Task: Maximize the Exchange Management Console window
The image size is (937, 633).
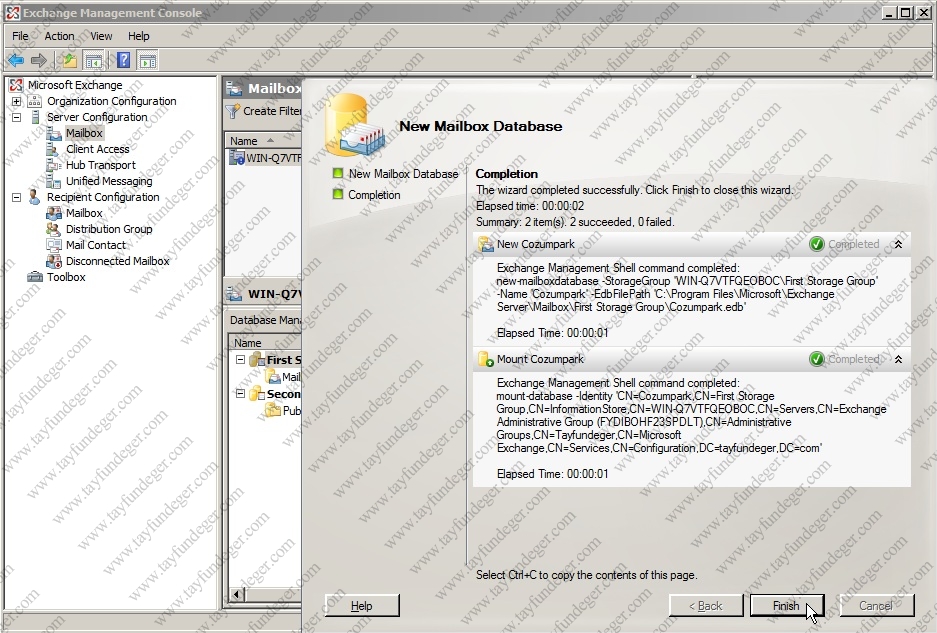Action: 906,13
